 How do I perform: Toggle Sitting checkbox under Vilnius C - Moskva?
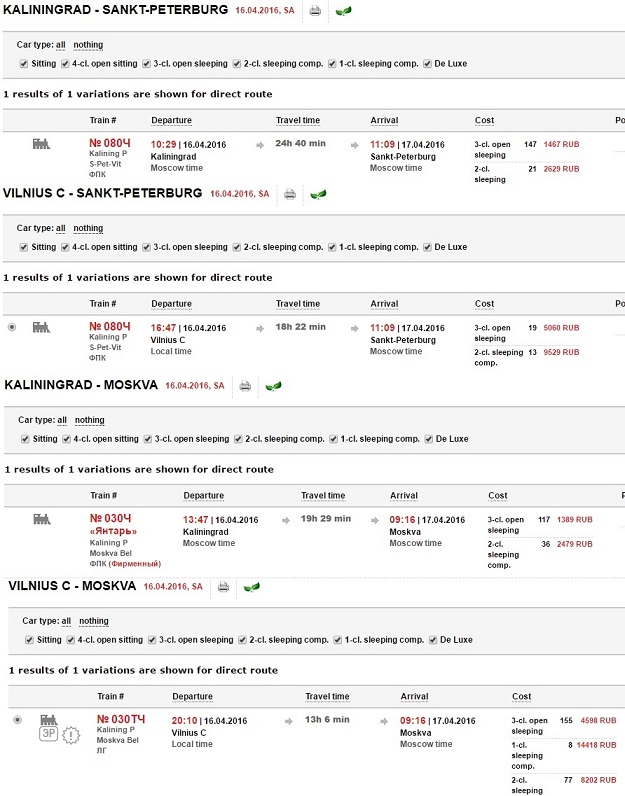29,640
